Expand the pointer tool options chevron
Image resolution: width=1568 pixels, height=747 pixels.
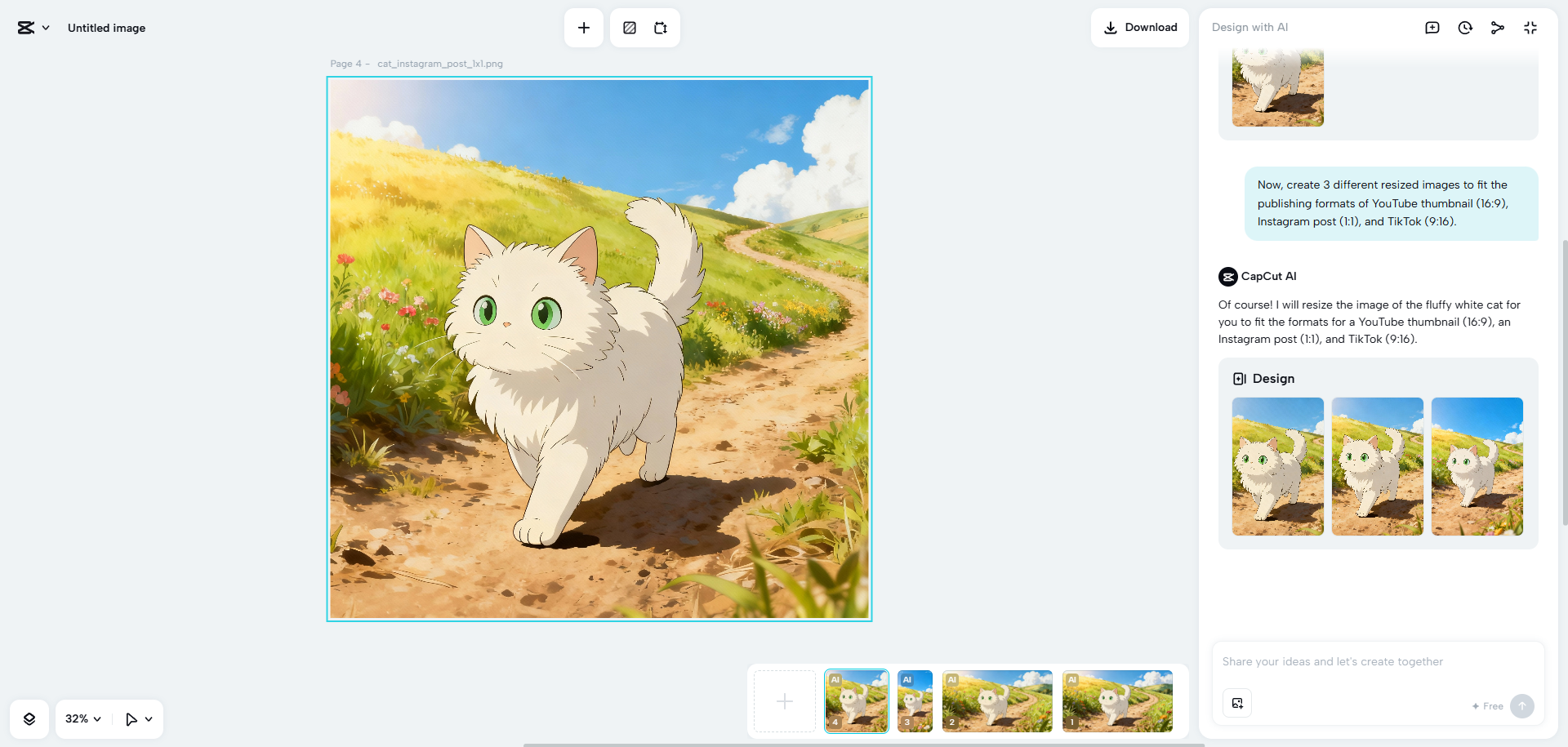tap(149, 719)
